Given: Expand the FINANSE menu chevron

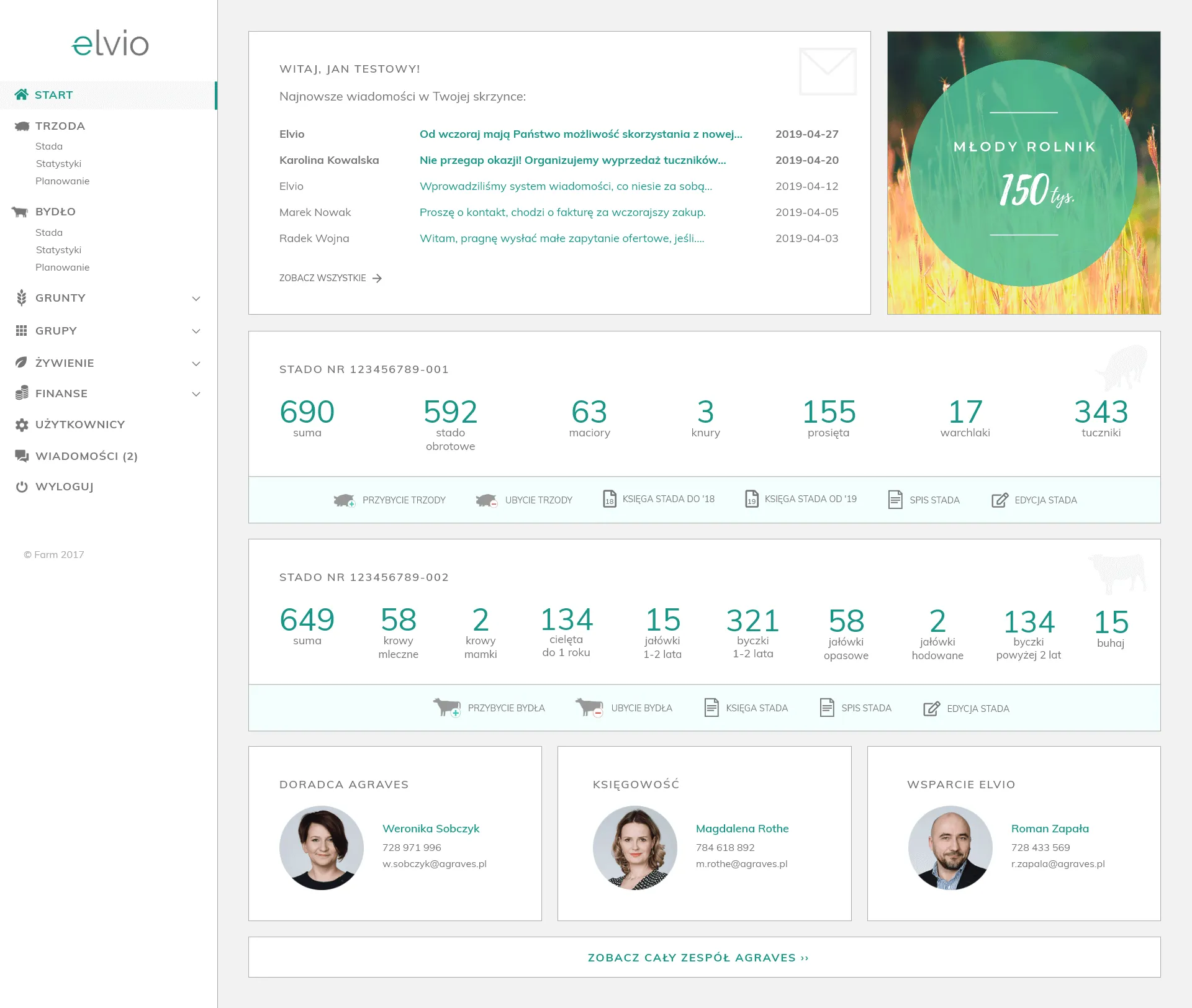Looking at the screenshot, I should coord(196,394).
